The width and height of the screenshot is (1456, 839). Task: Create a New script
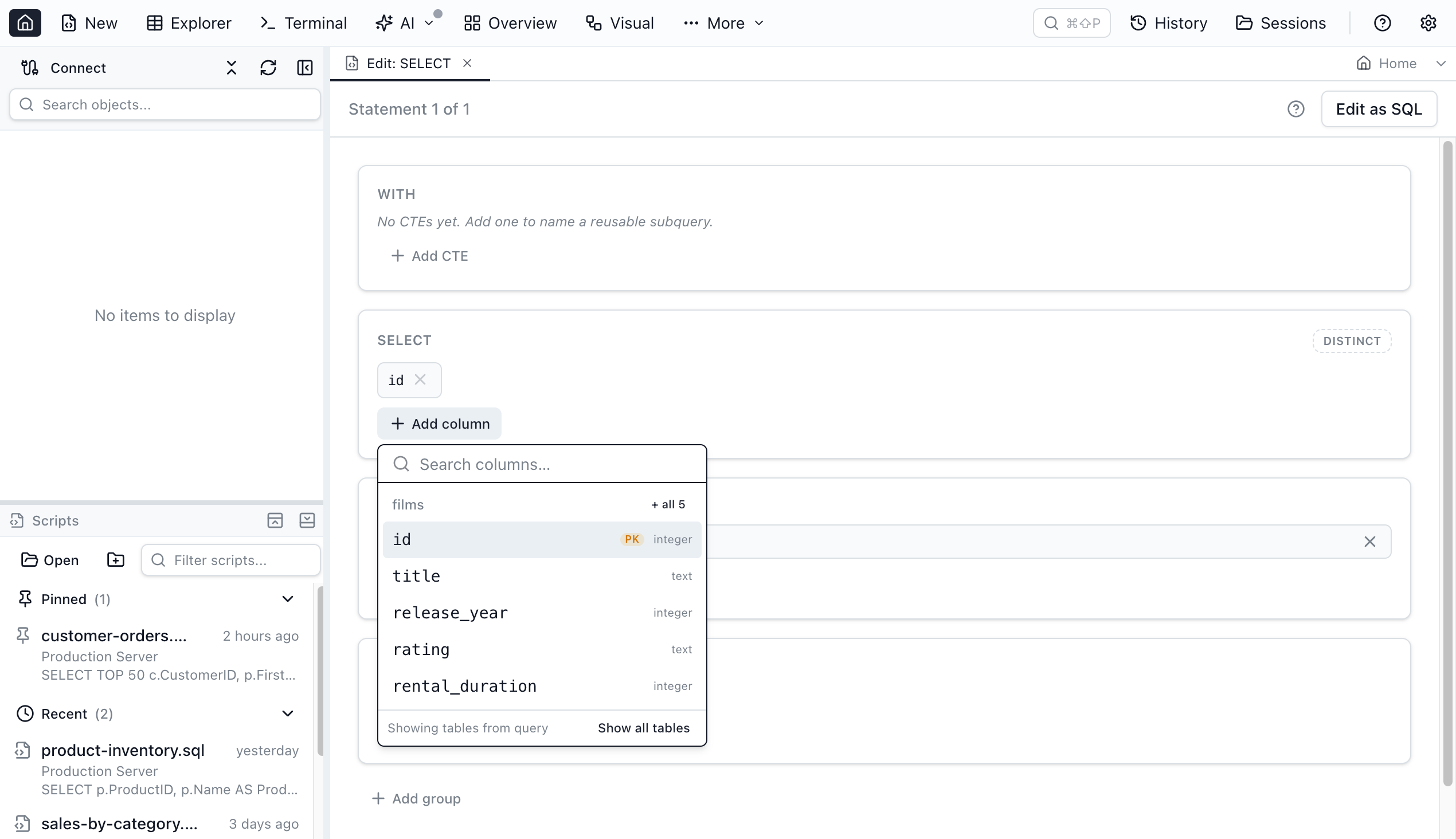(89, 23)
